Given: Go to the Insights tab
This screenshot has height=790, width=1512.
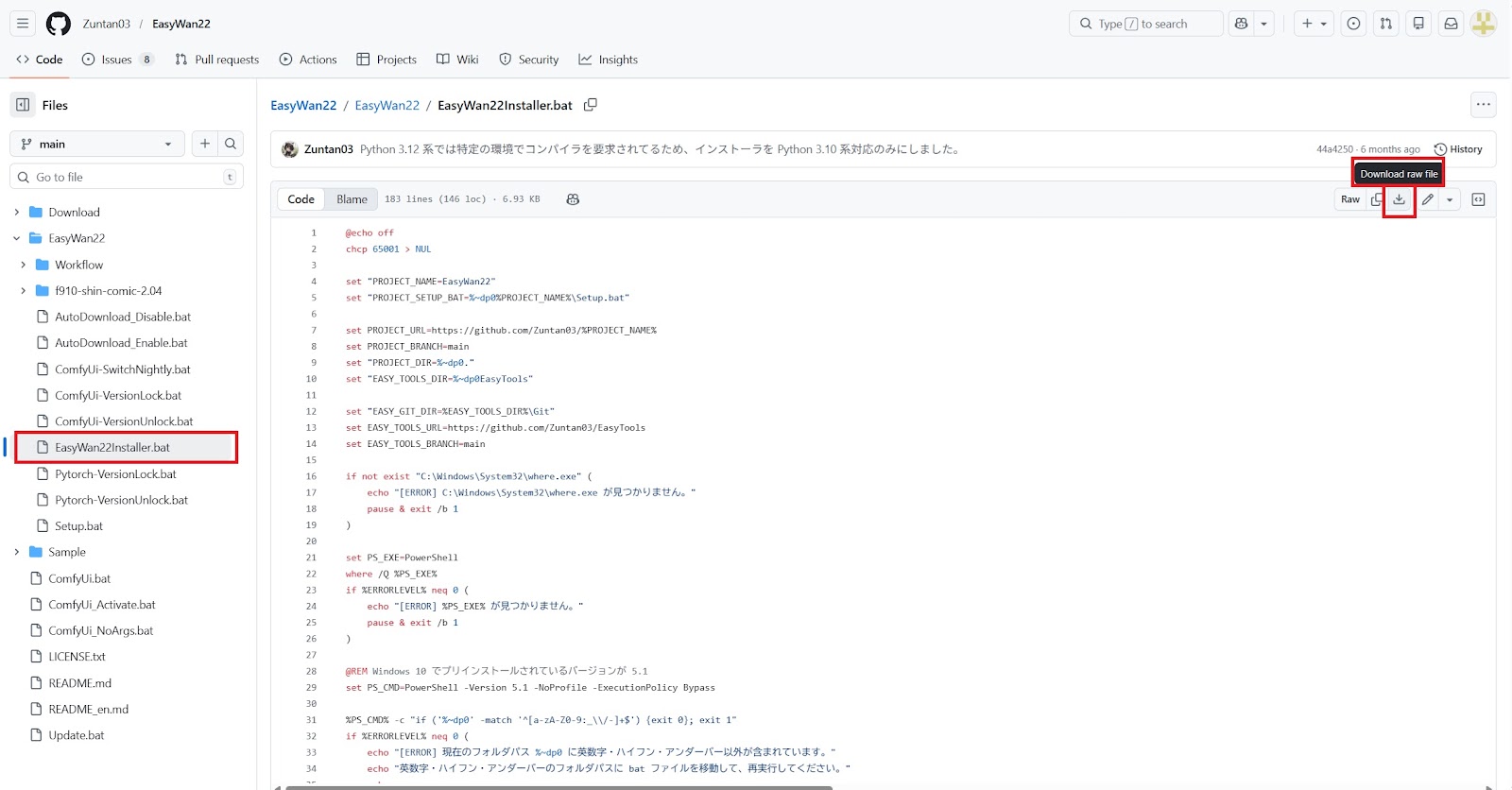Looking at the screenshot, I should (x=608, y=60).
